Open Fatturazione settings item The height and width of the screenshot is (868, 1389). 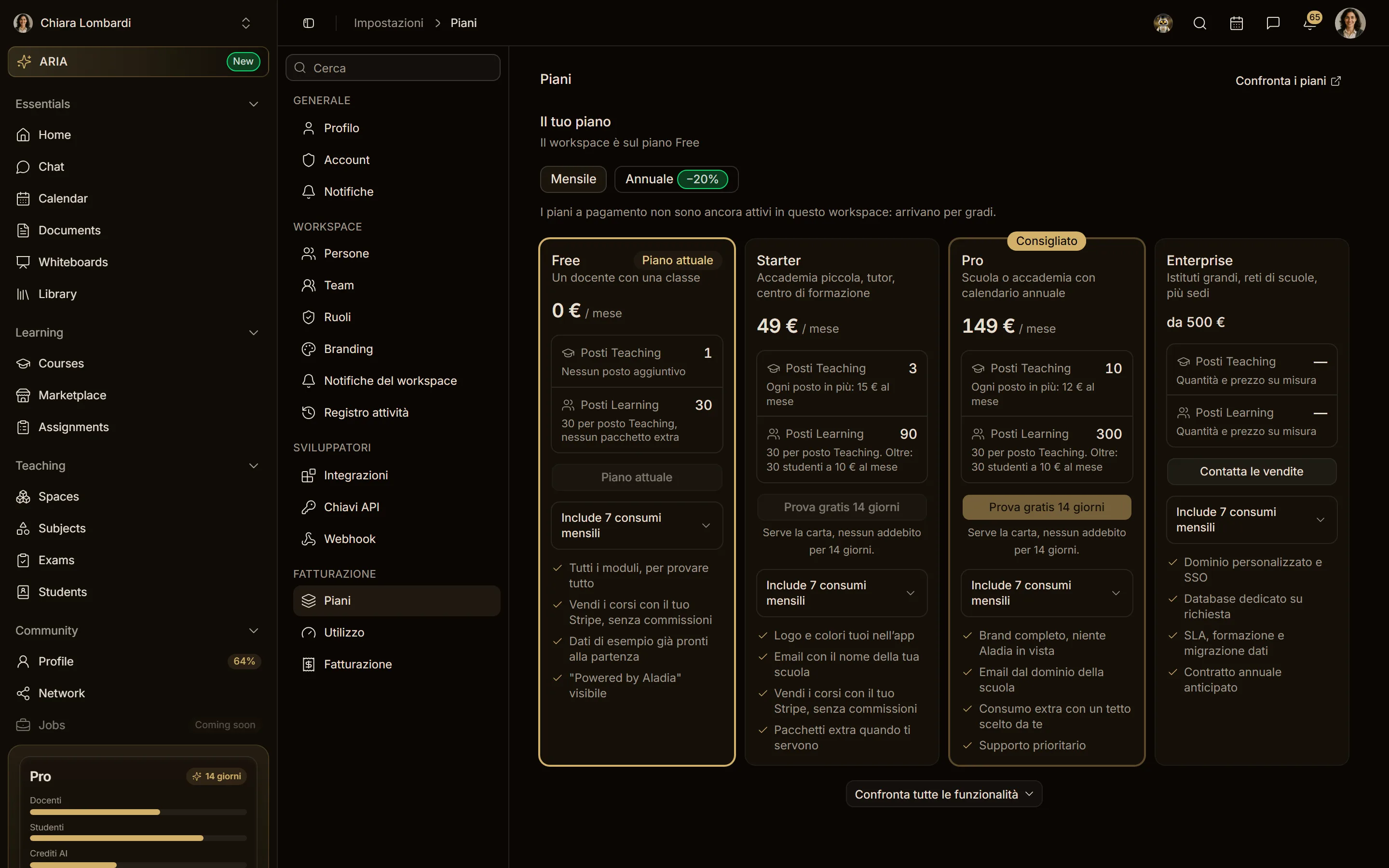(x=396, y=664)
